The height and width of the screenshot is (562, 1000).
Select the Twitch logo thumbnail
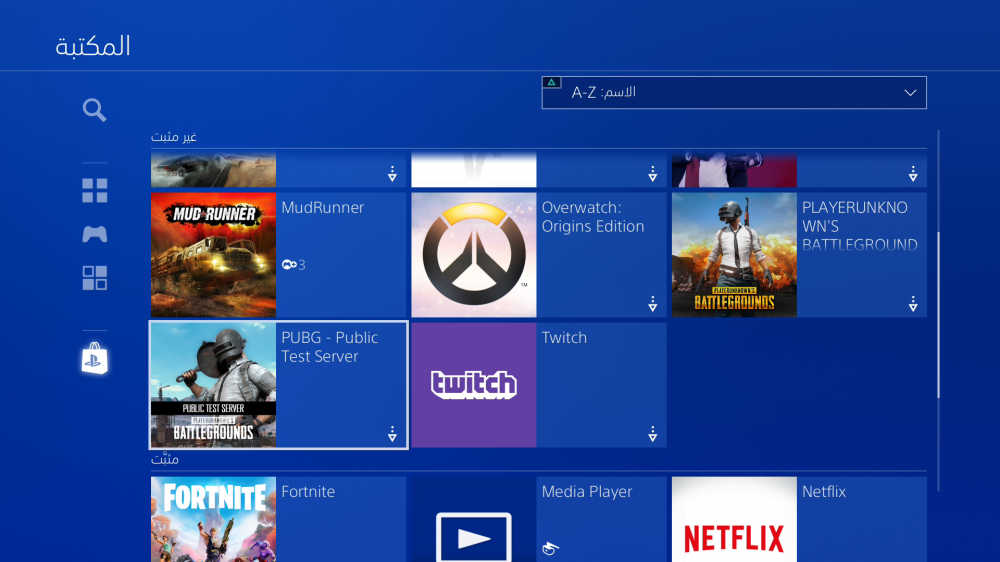coord(474,385)
